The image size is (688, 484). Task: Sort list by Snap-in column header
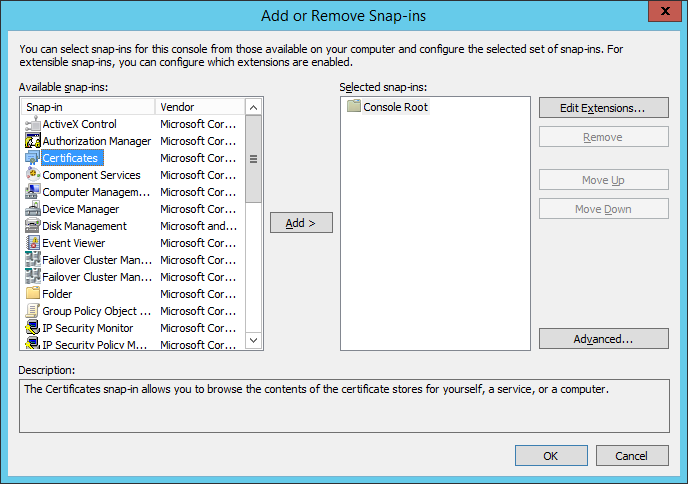[x=88, y=107]
